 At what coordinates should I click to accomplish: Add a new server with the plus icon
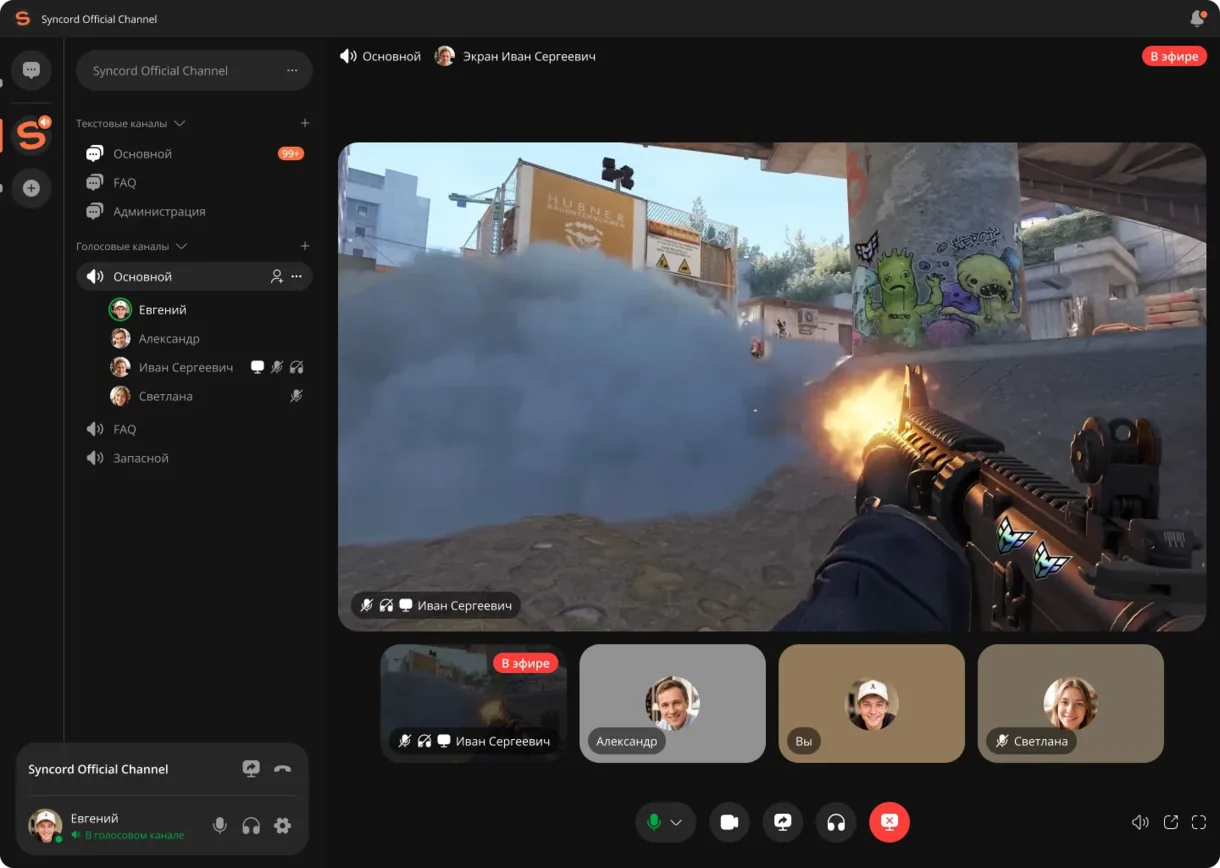[31, 188]
